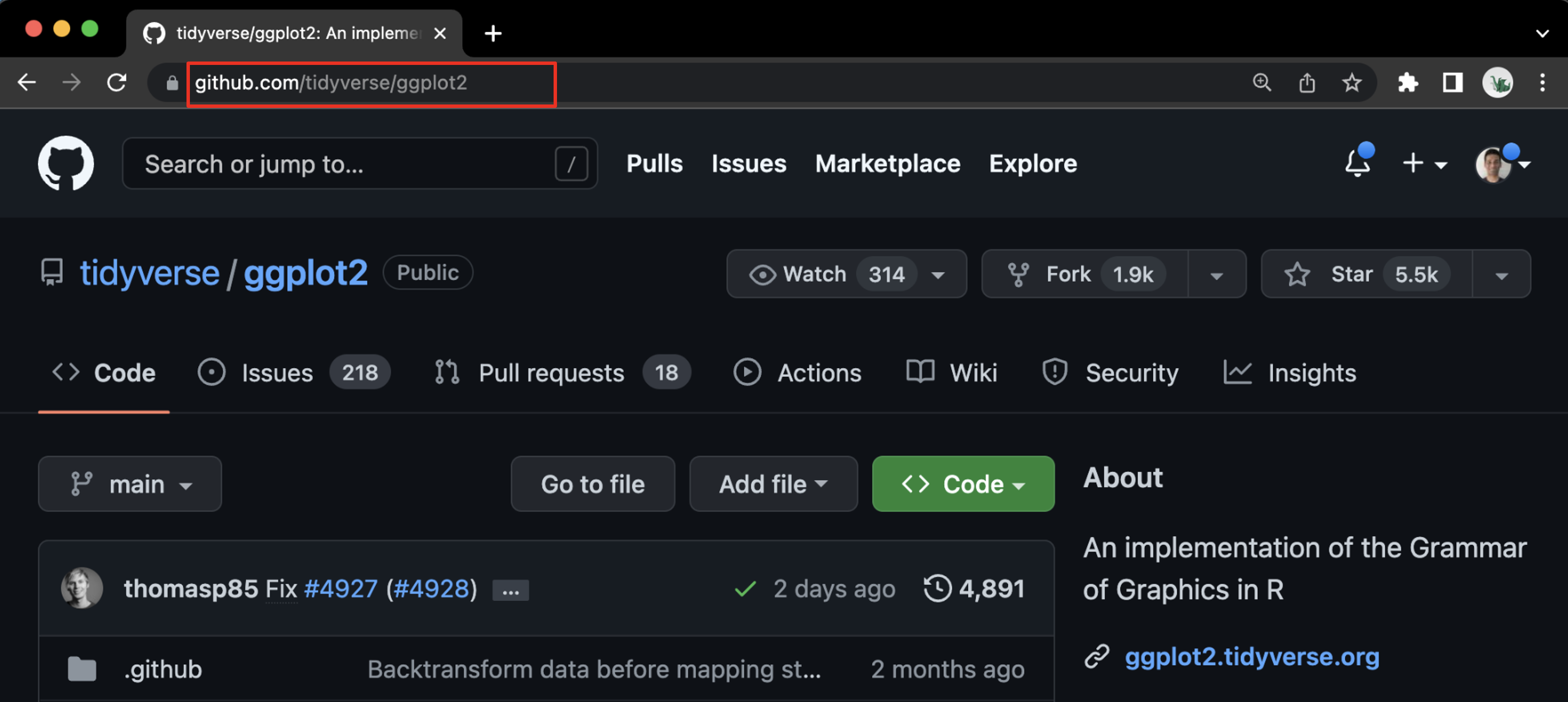Open the green Code clone dropdown
This screenshot has height=702, width=1568.
click(x=963, y=483)
